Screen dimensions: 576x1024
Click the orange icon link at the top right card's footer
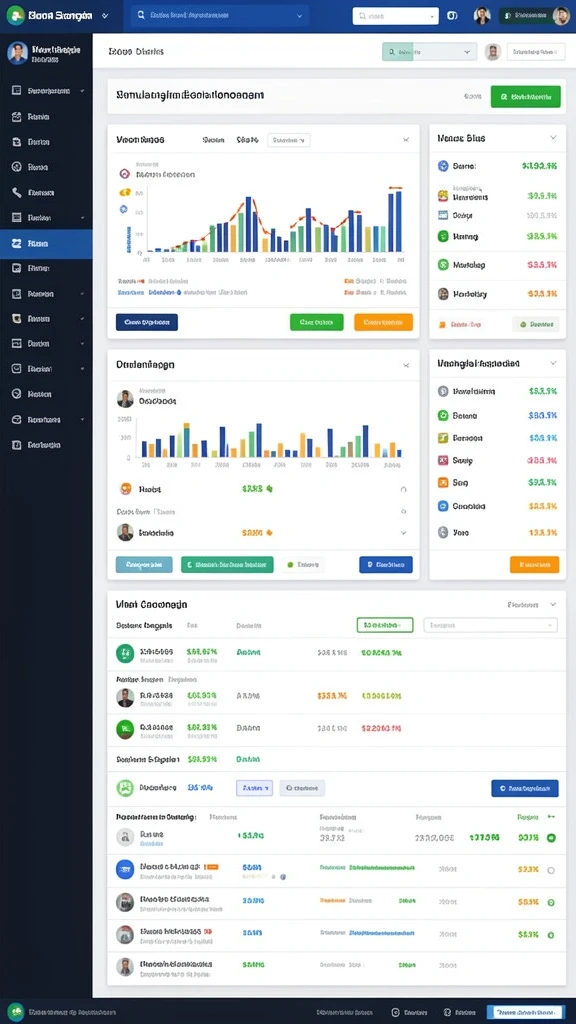[x=443, y=323]
